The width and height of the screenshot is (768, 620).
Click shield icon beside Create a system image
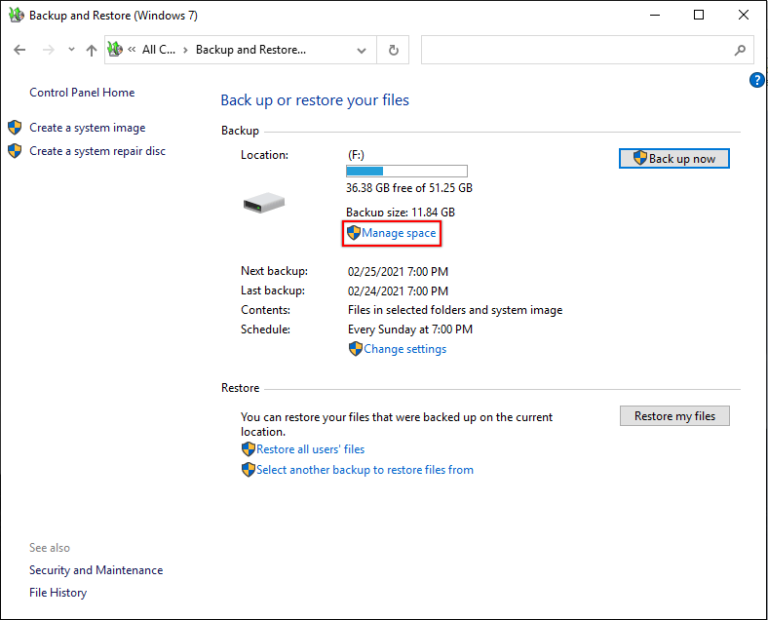(x=15, y=128)
